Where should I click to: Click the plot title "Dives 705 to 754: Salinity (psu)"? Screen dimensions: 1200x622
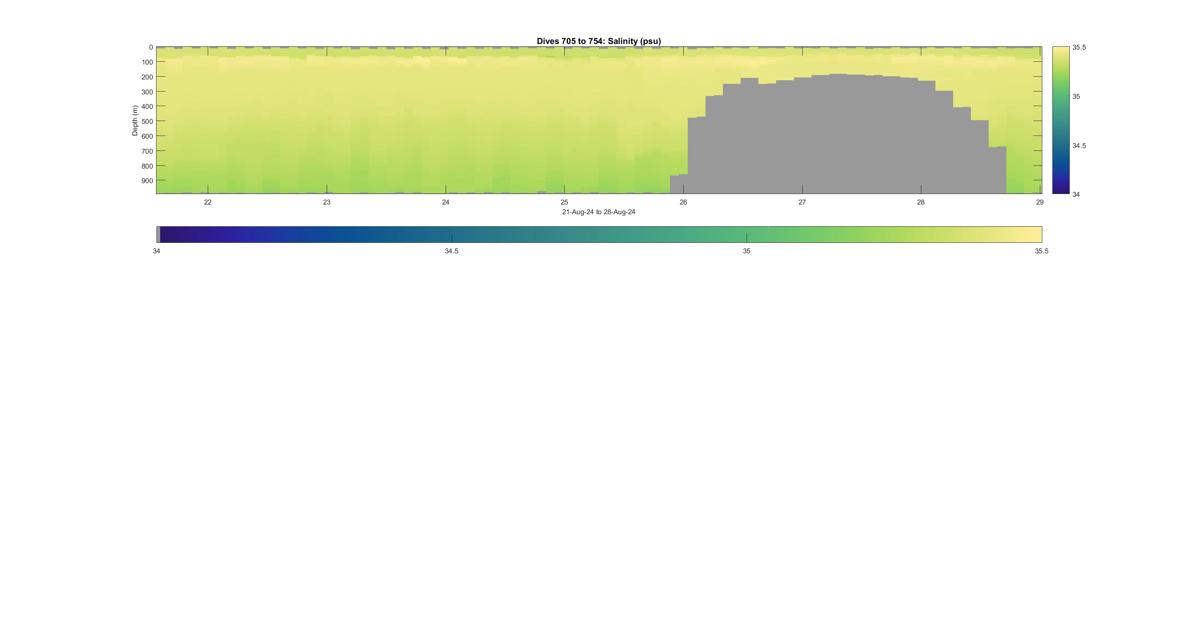point(598,41)
